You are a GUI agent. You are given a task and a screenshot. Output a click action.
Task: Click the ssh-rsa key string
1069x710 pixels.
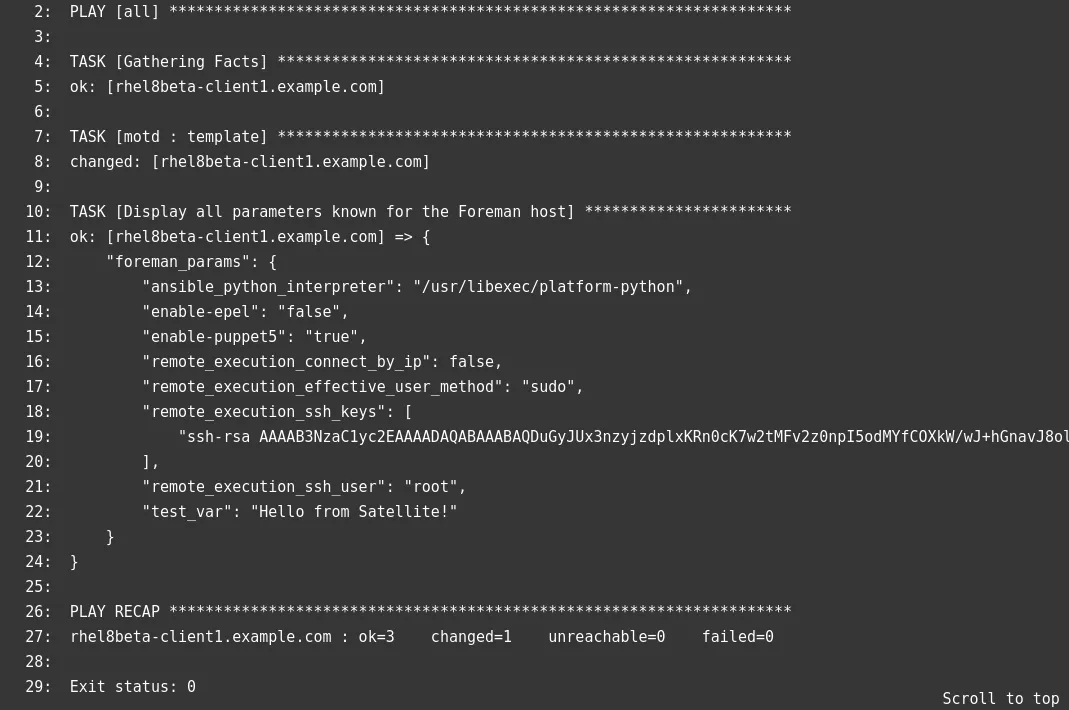pos(620,437)
